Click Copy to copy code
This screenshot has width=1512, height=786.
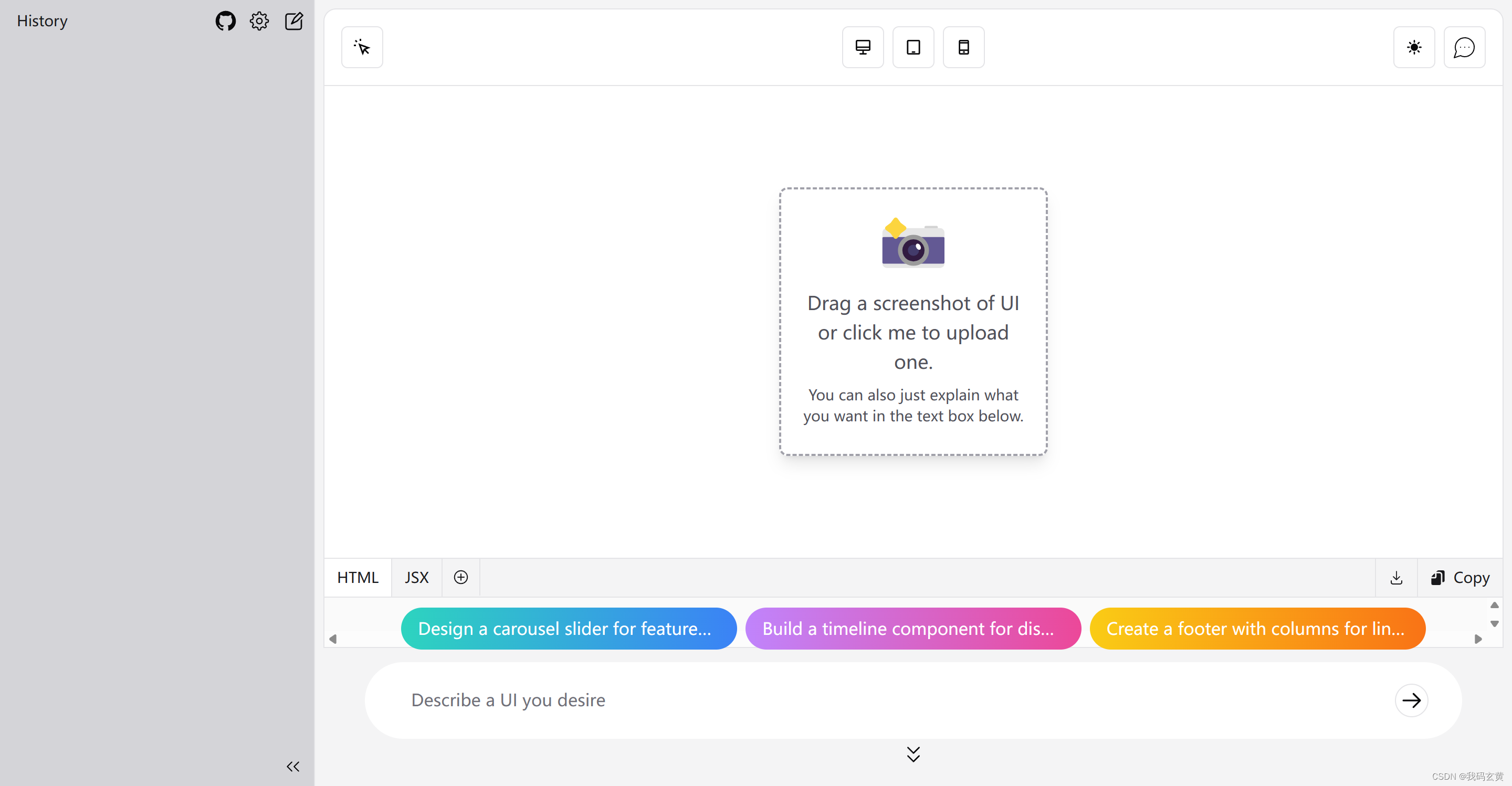click(x=1461, y=577)
